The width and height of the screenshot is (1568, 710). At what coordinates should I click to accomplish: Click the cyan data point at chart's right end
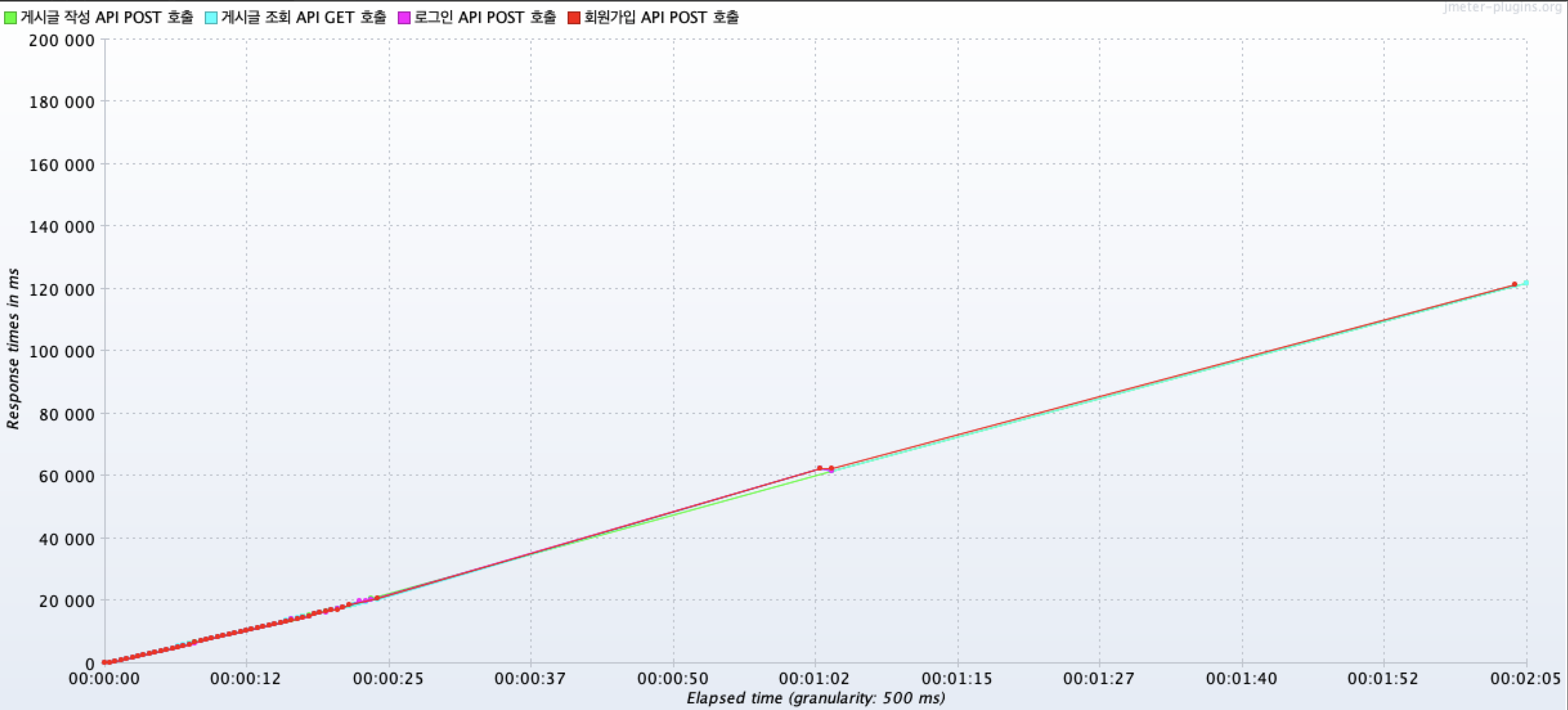(1525, 283)
